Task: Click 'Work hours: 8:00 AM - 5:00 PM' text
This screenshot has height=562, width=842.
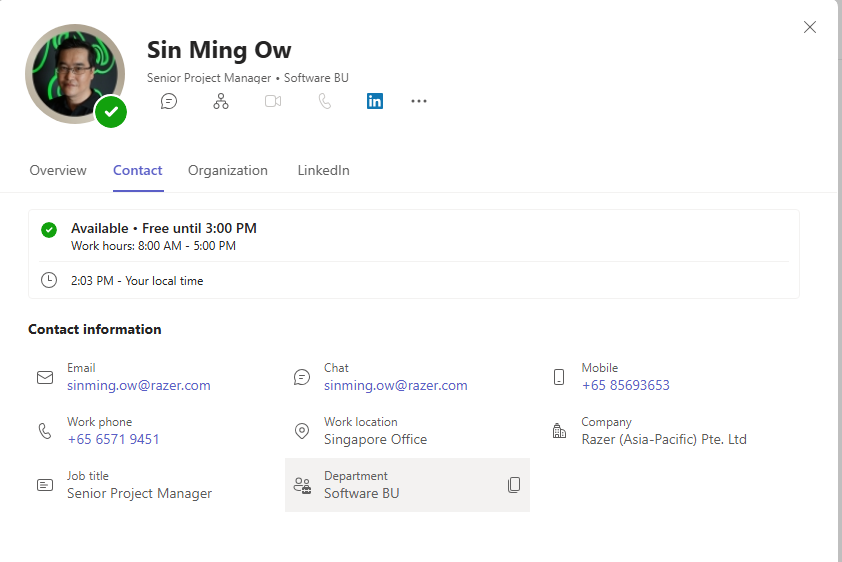Action: click(153, 246)
